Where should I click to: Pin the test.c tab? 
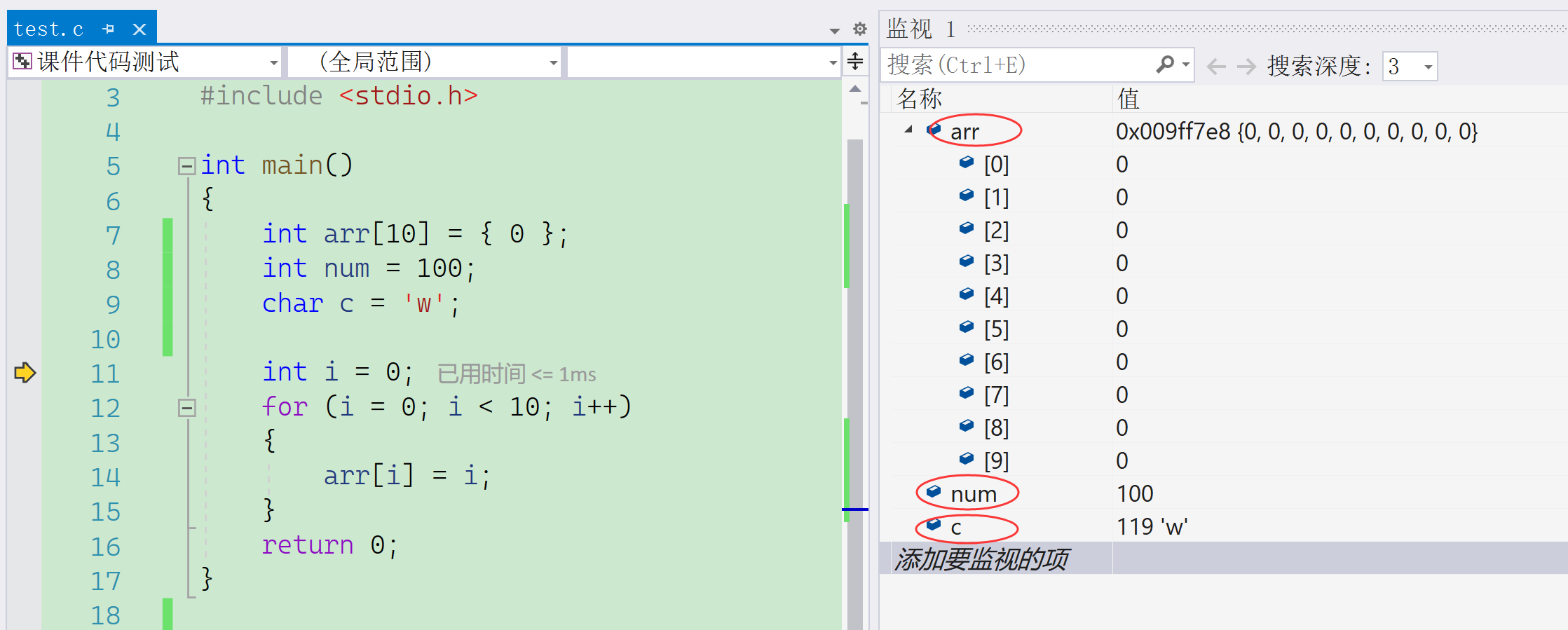108,29
